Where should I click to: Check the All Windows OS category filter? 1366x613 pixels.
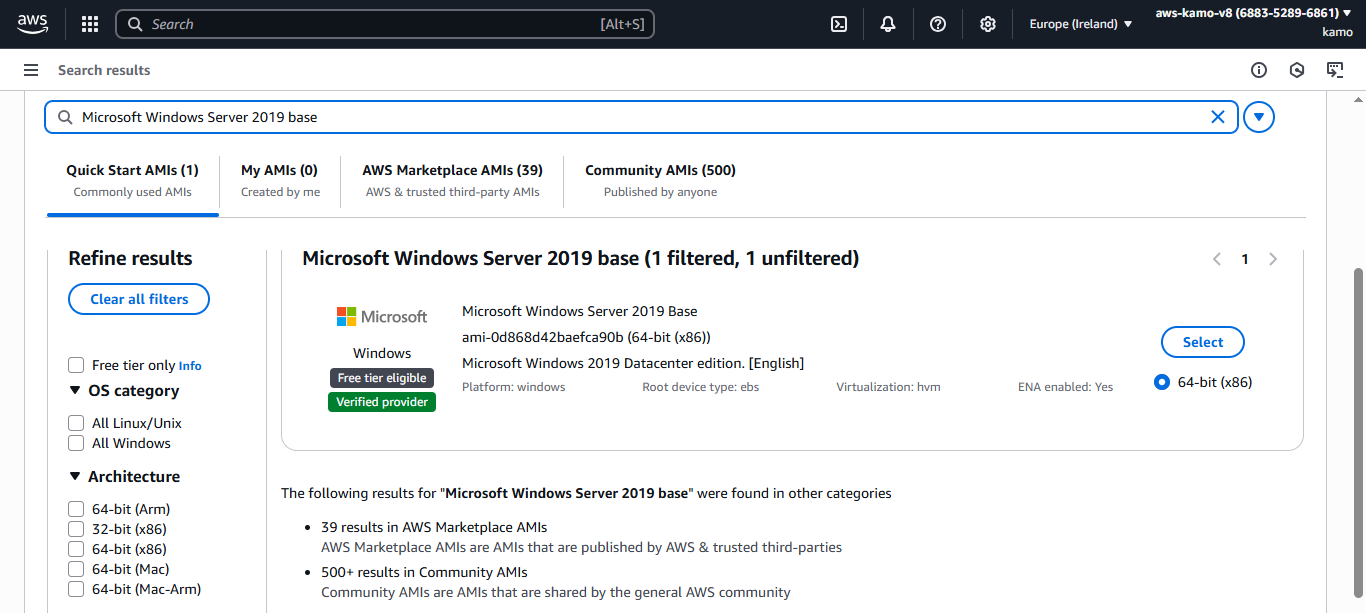(75, 443)
